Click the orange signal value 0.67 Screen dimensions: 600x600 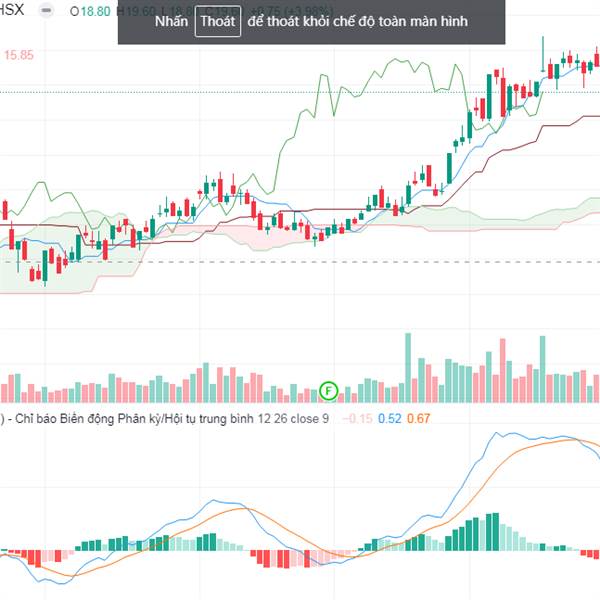point(418,419)
